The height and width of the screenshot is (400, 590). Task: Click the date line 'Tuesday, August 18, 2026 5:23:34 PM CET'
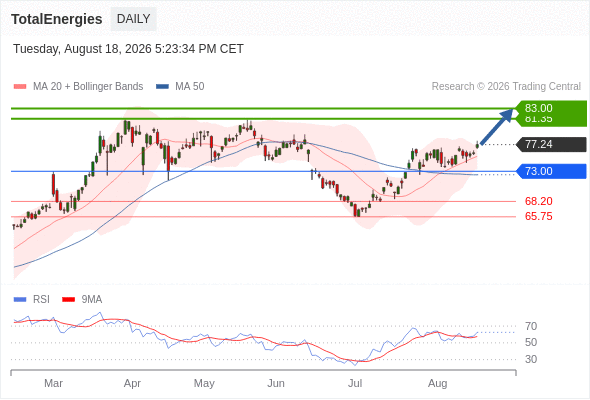click(128, 49)
